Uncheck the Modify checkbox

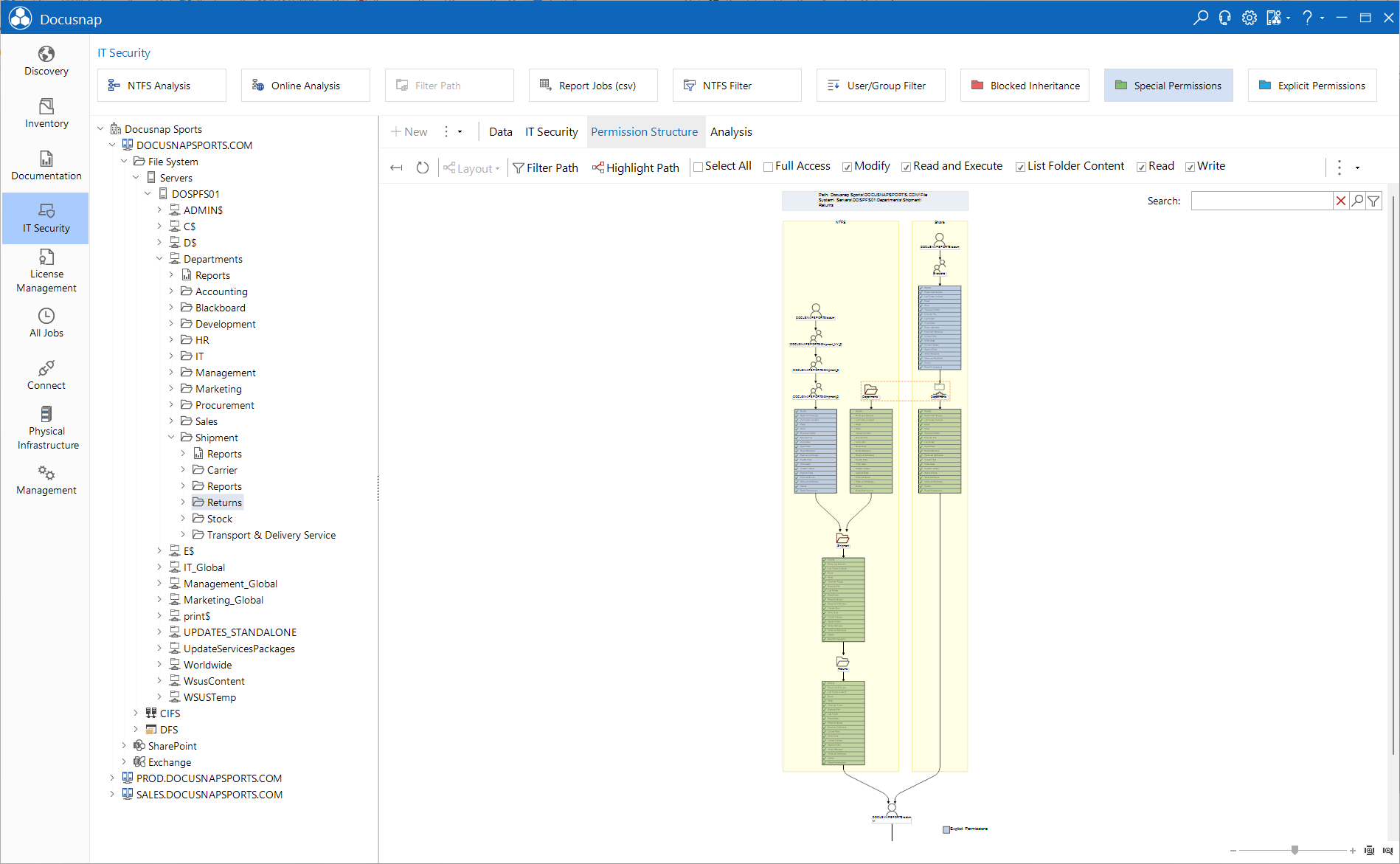847,167
